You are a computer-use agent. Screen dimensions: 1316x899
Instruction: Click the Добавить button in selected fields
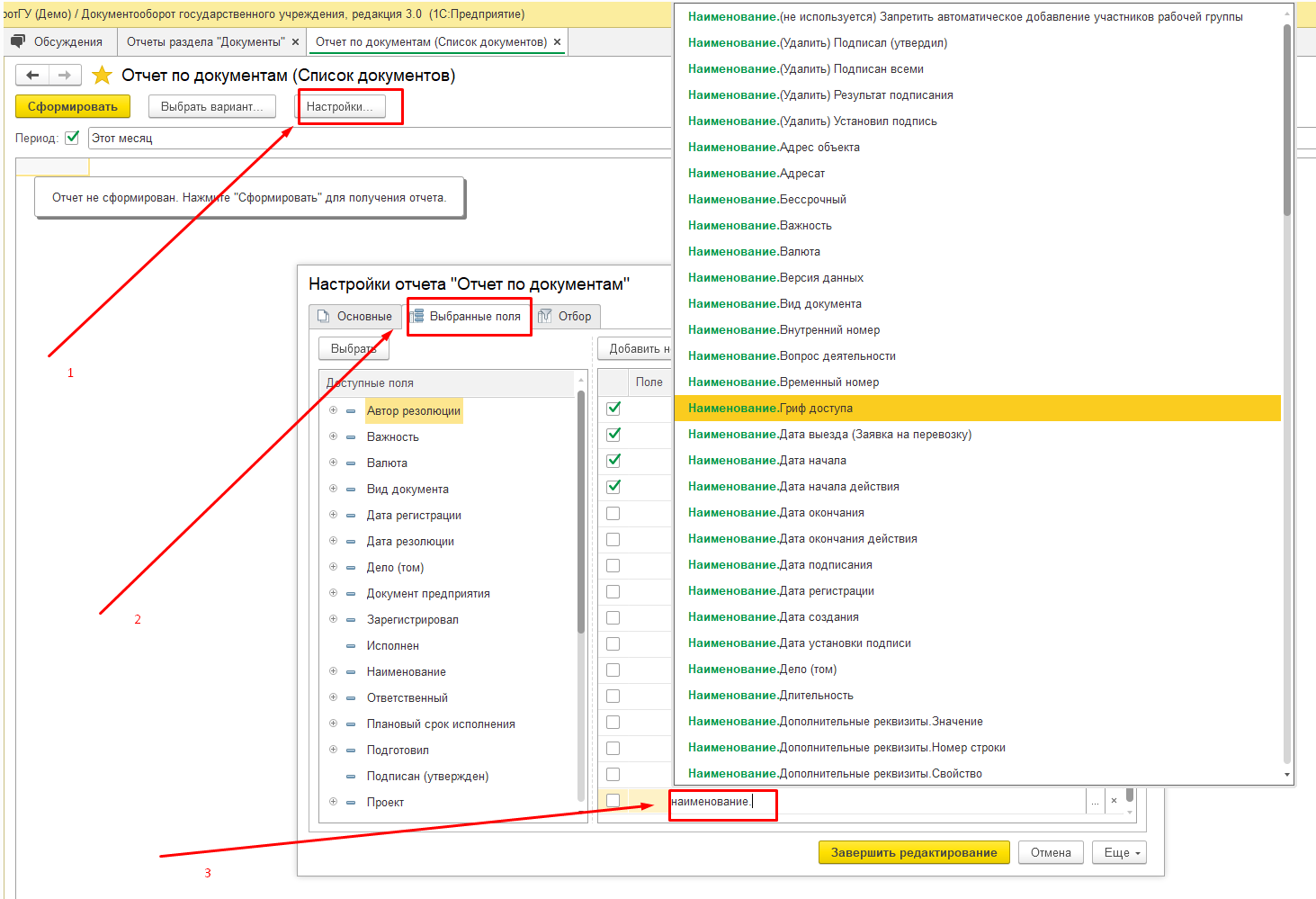pos(635,348)
